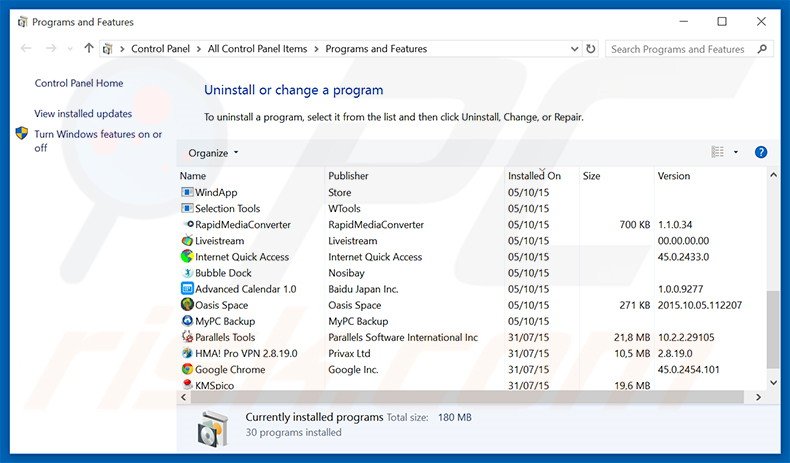Click the RapidMediaConverter program icon
The height and width of the screenshot is (463, 790).
(189, 224)
